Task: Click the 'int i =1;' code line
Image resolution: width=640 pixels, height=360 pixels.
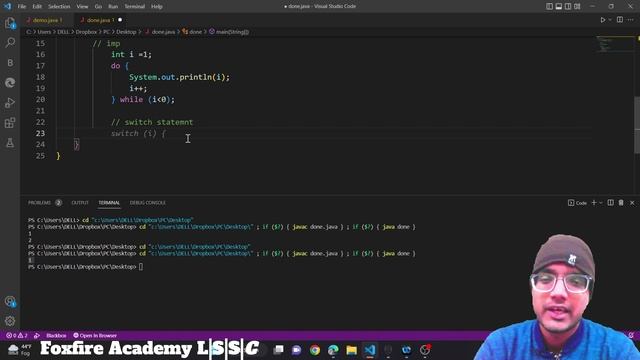Action: click(131, 54)
